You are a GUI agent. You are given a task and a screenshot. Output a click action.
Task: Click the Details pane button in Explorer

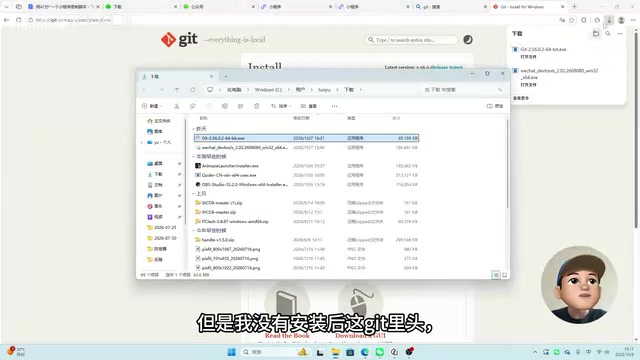(495, 106)
